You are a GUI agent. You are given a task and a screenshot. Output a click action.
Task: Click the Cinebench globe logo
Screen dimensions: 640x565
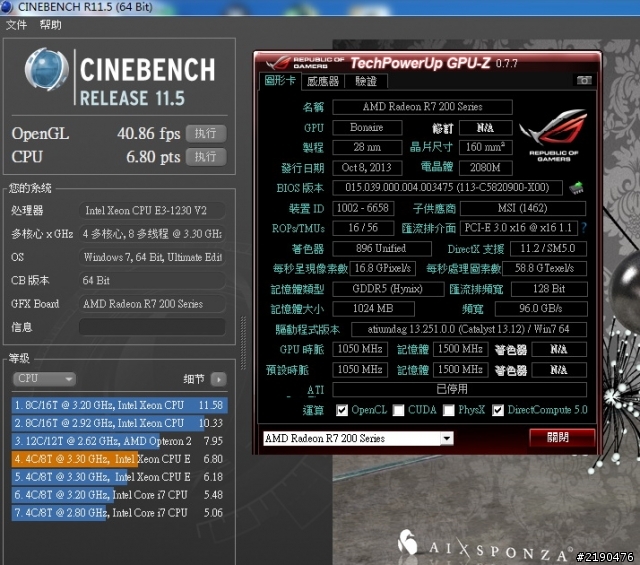(x=46, y=69)
